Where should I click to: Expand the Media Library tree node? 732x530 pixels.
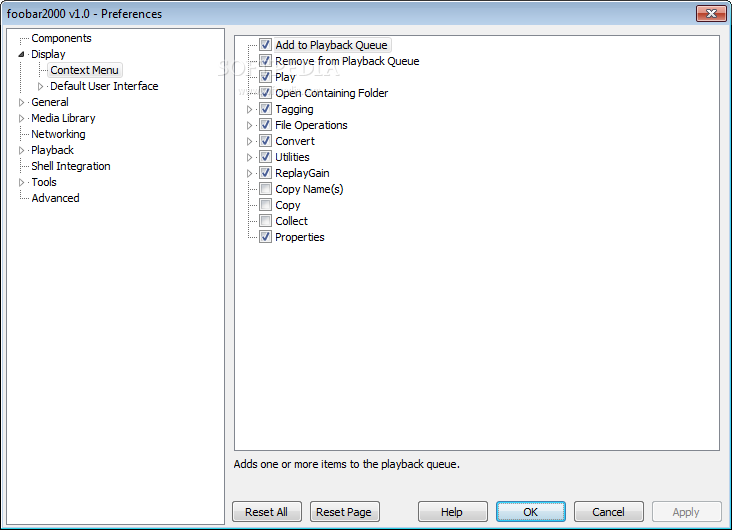pyautogui.click(x=21, y=118)
